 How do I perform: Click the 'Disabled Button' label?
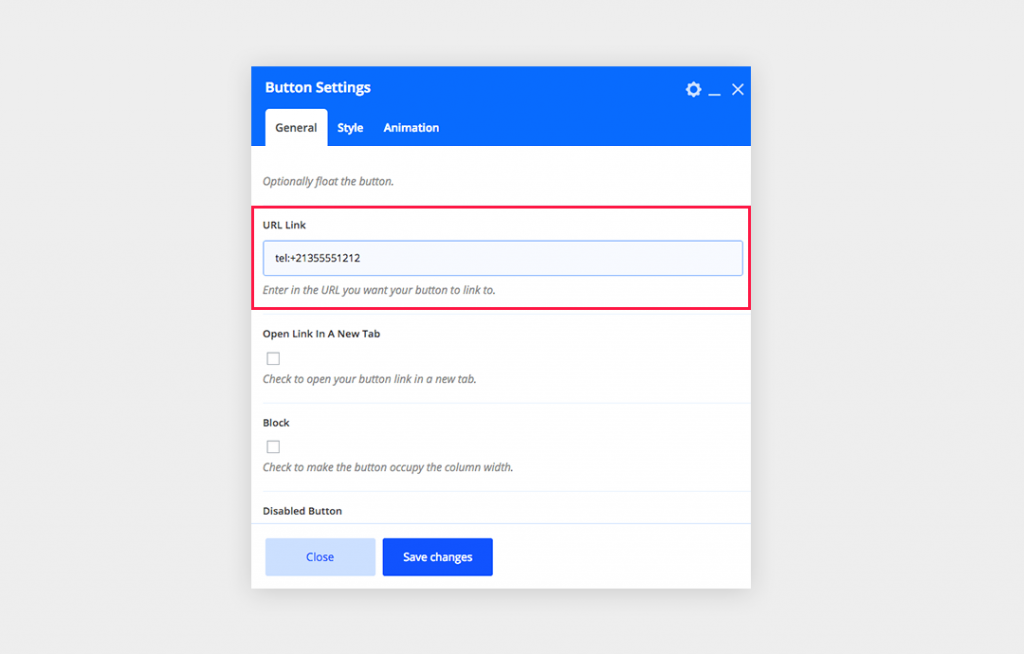pos(302,511)
